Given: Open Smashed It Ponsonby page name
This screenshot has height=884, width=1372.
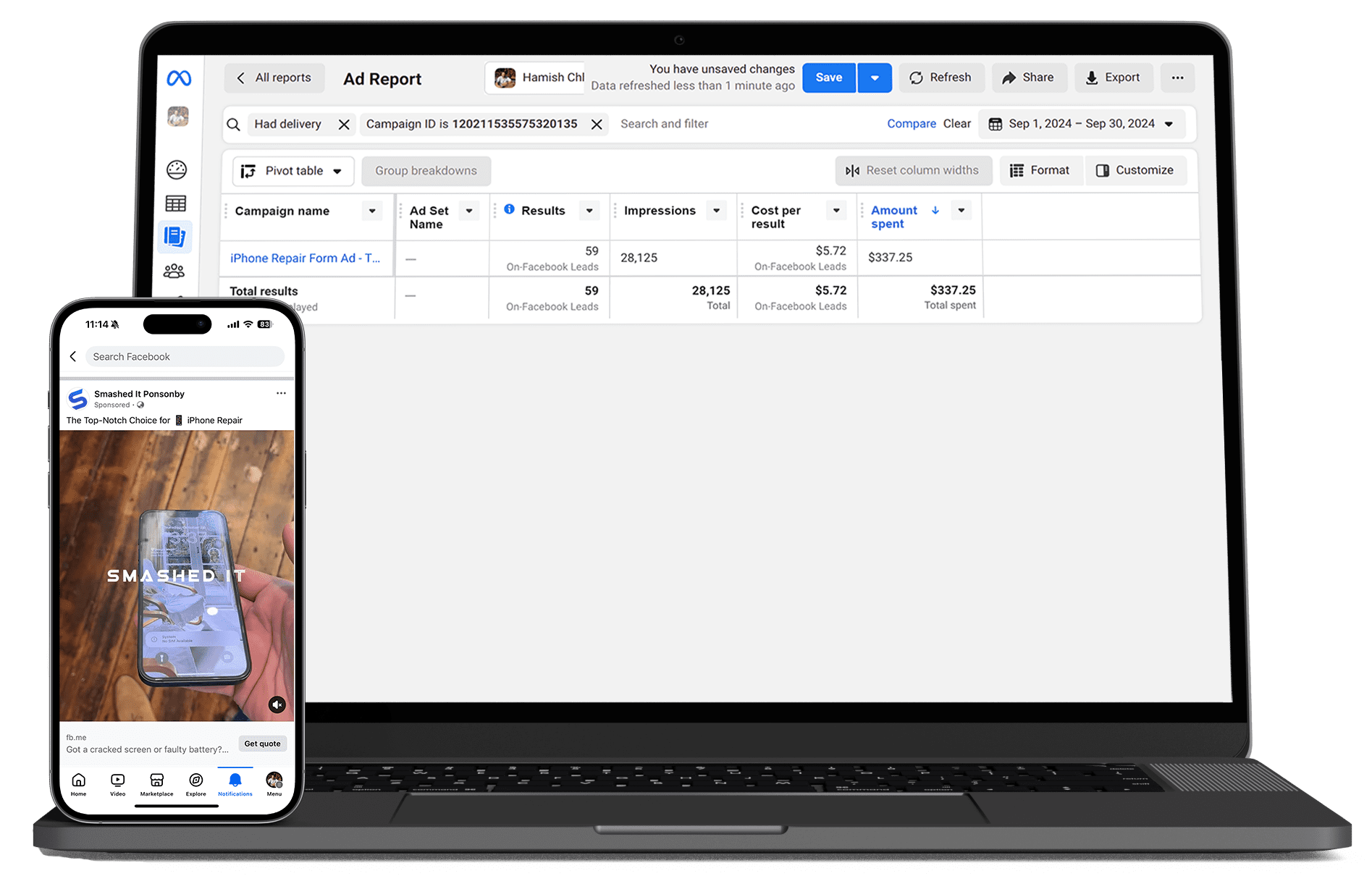Looking at the screenshot, I should pyautogui.click(x=139, y=394).
